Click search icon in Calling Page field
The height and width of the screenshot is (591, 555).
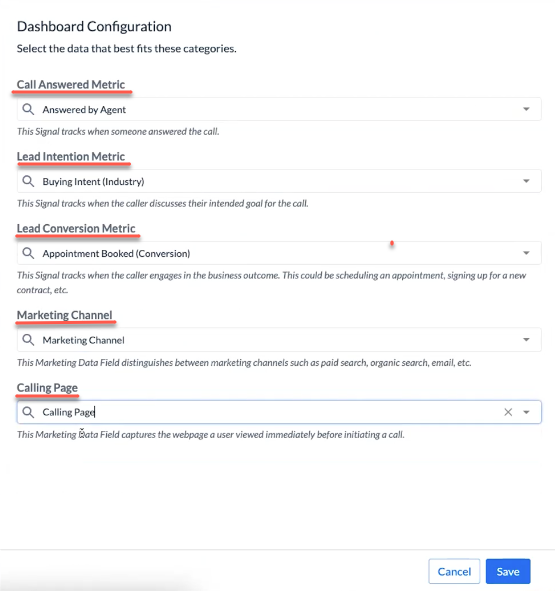[28, 412]
